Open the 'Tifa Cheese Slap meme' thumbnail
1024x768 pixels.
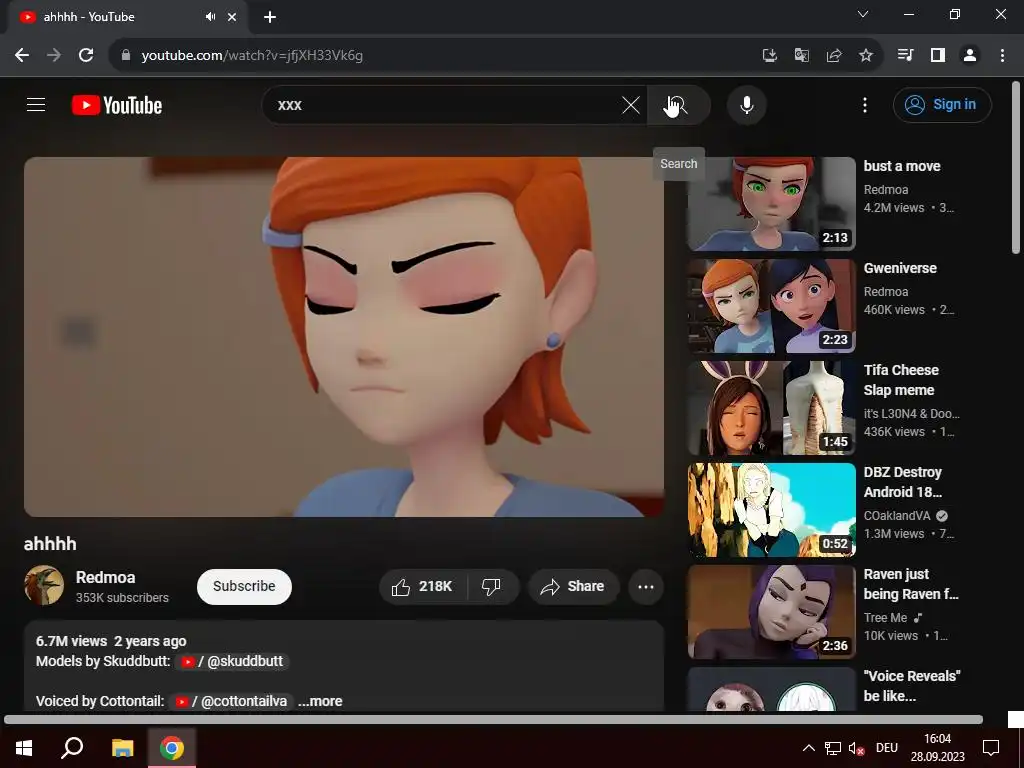point(771,408)
